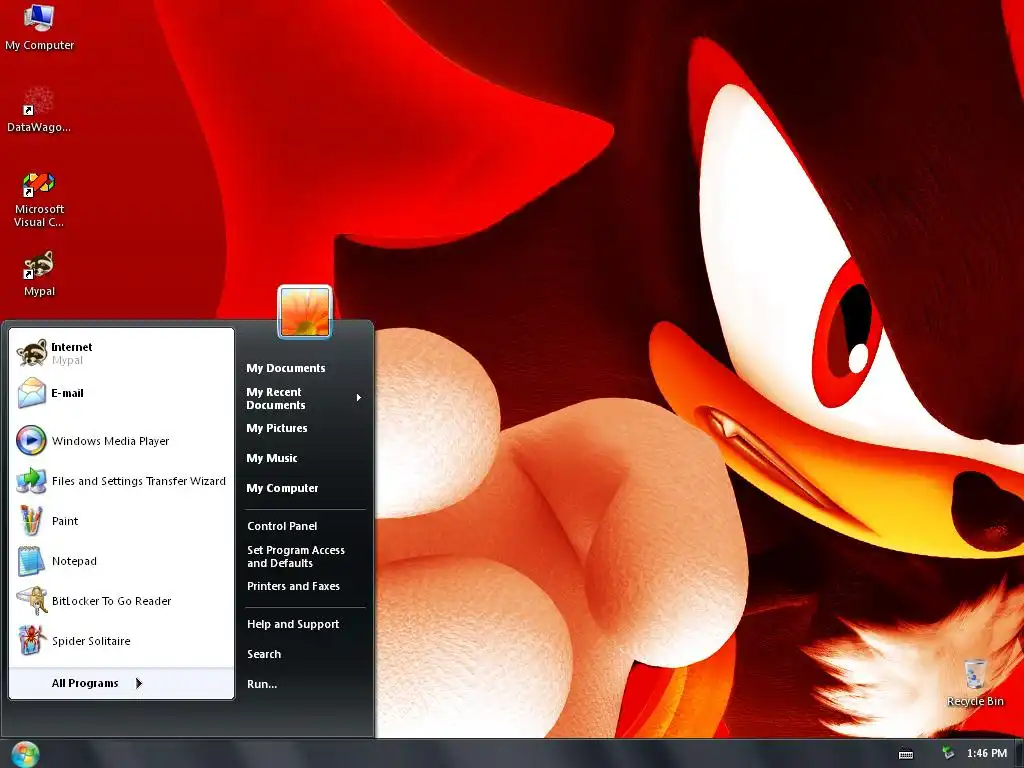The image size is (1024, 768).
Task: Click Files and Settings Transfer Wizard icon
Action: [x=31, y=481]
